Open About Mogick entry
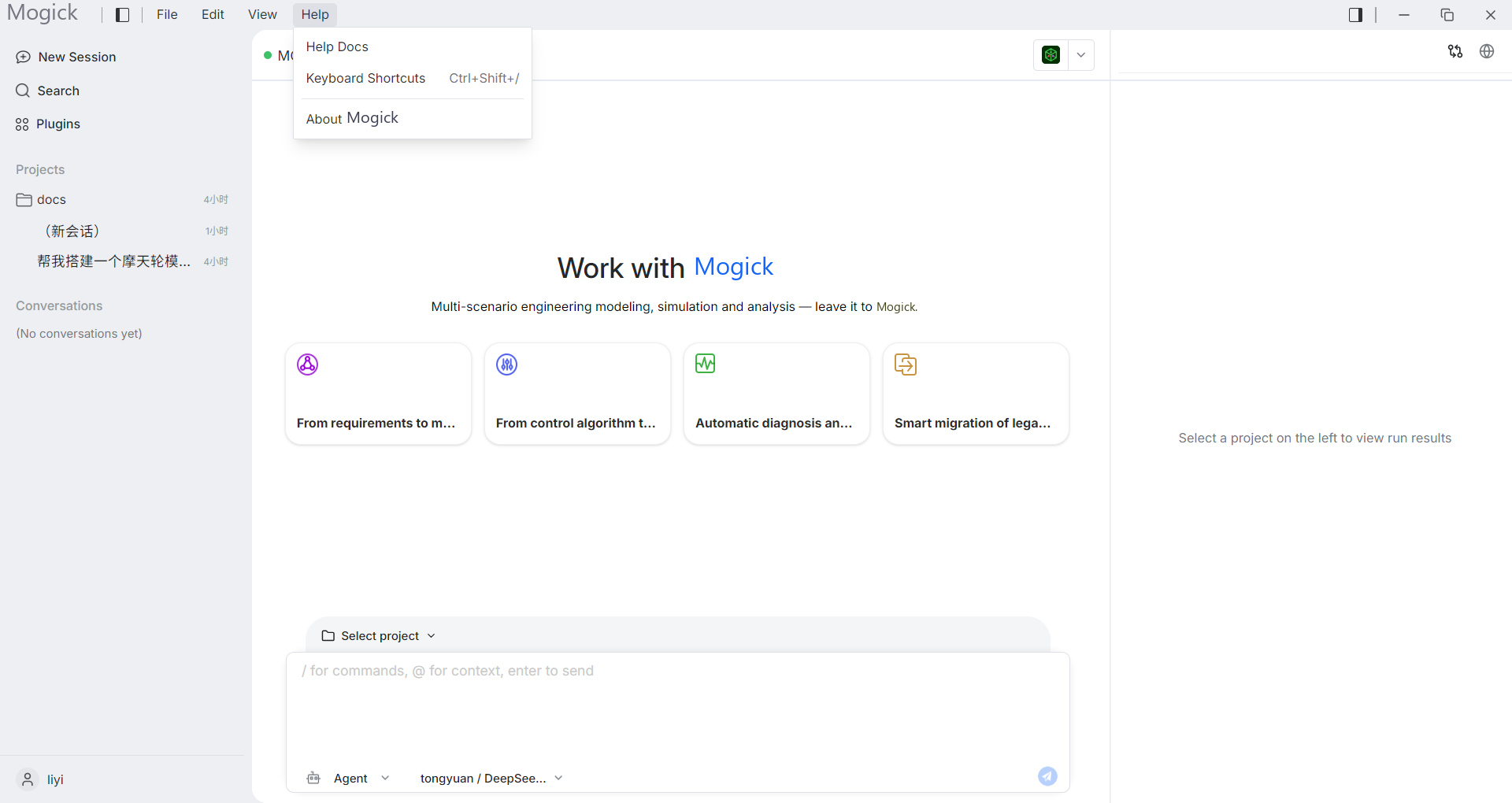 413,118
